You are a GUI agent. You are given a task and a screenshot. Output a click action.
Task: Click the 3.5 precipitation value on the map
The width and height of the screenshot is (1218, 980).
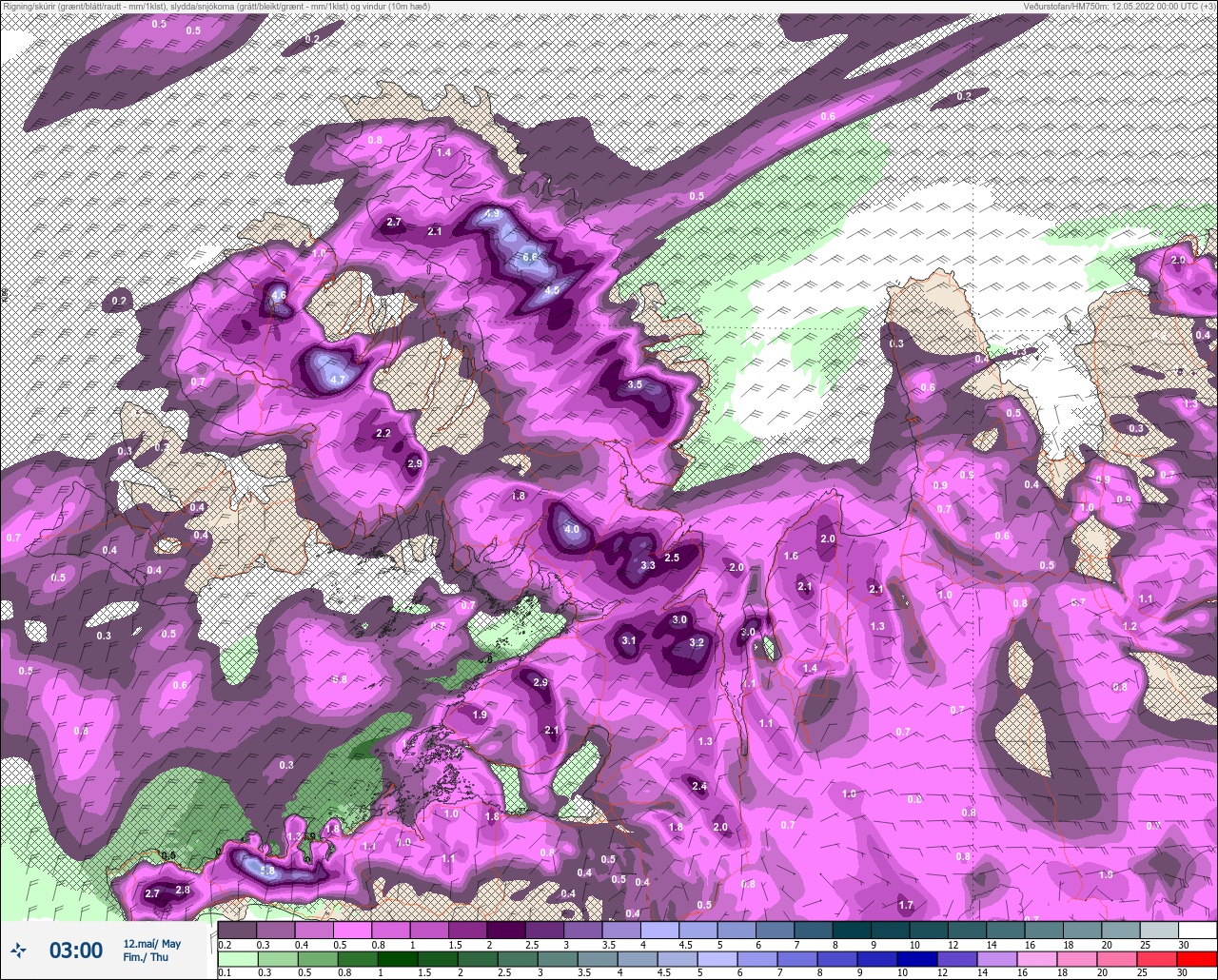coord(636,384)
